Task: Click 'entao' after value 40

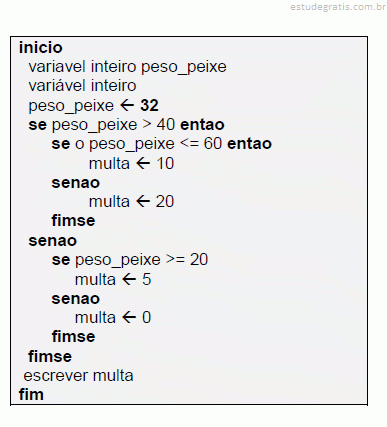Action: click(202, 125)
